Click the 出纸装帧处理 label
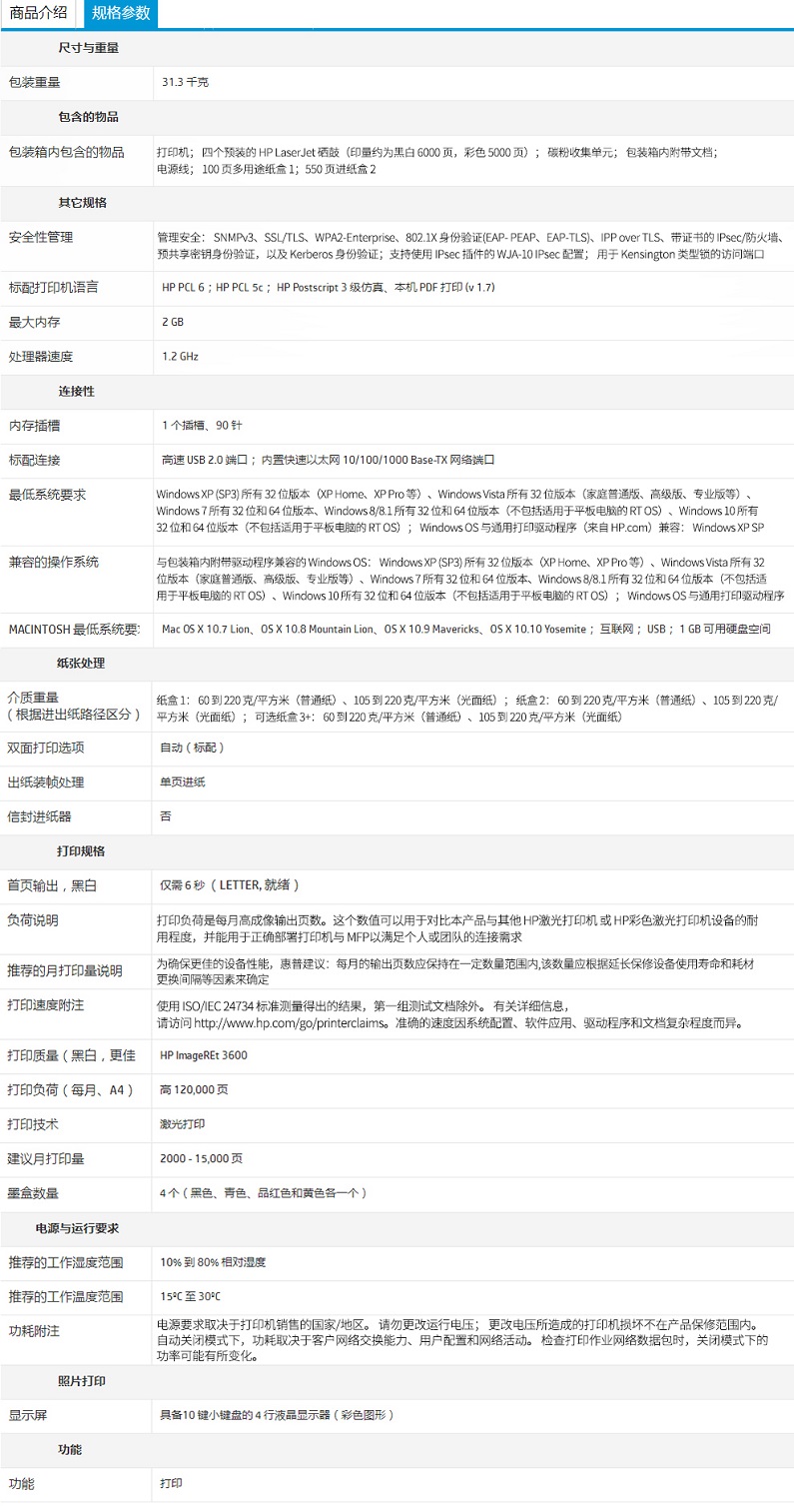This screenshot has height=1512, width=794. (x=47, y=782)
